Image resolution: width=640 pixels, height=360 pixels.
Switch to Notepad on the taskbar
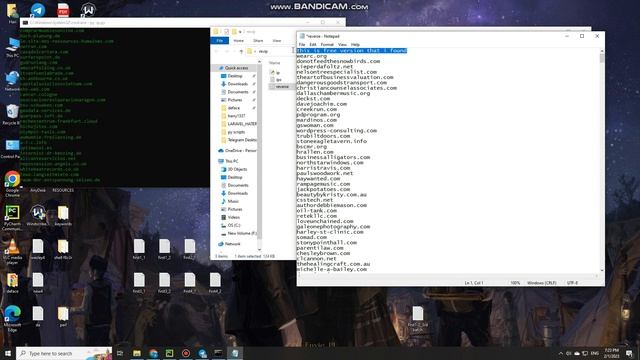pos(235,353)
